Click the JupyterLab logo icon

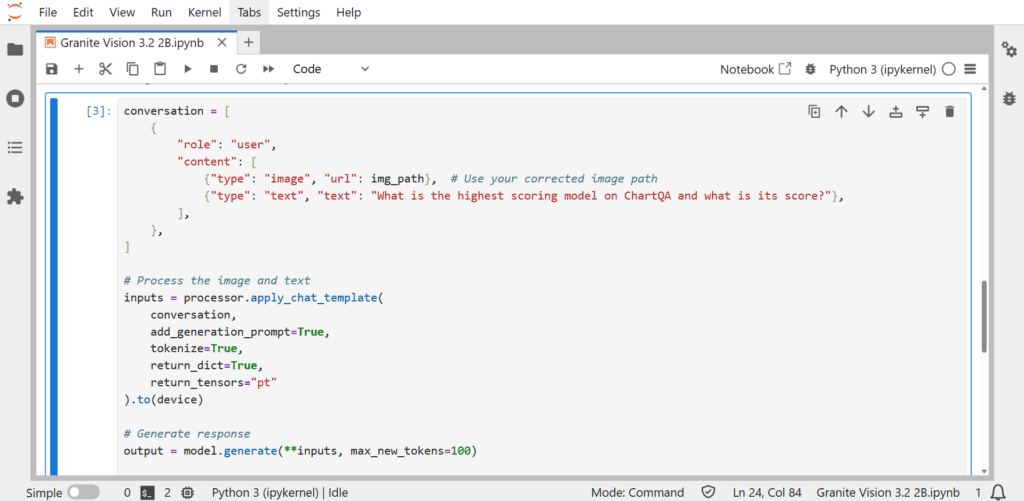click(x=14, y=12)
